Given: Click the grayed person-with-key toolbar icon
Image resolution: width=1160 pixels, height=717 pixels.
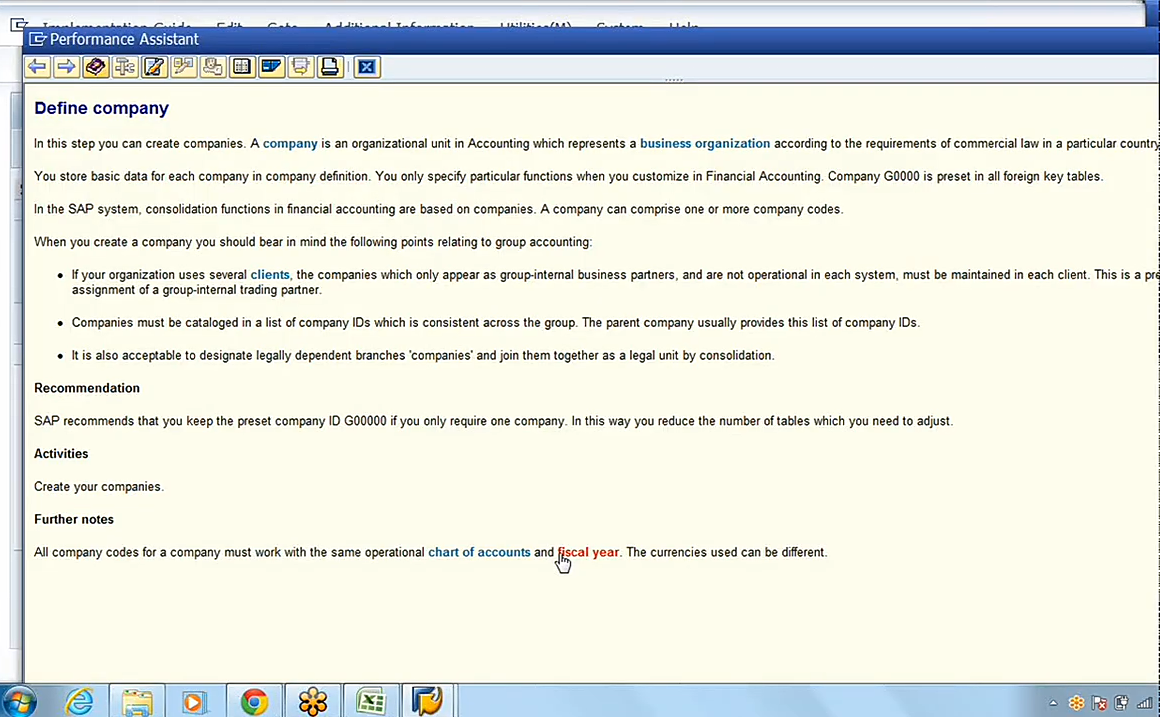Looking at the screenshot, I should coord(212,67).
